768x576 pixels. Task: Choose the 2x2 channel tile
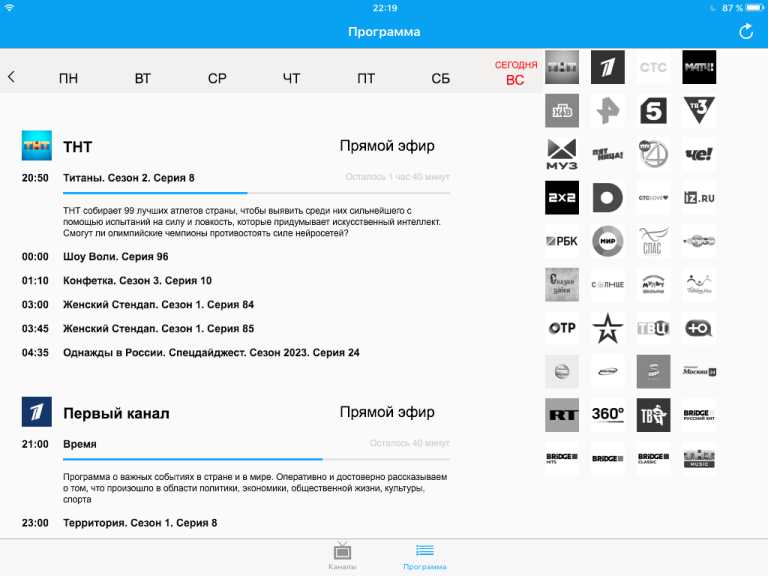coord(562,198)
